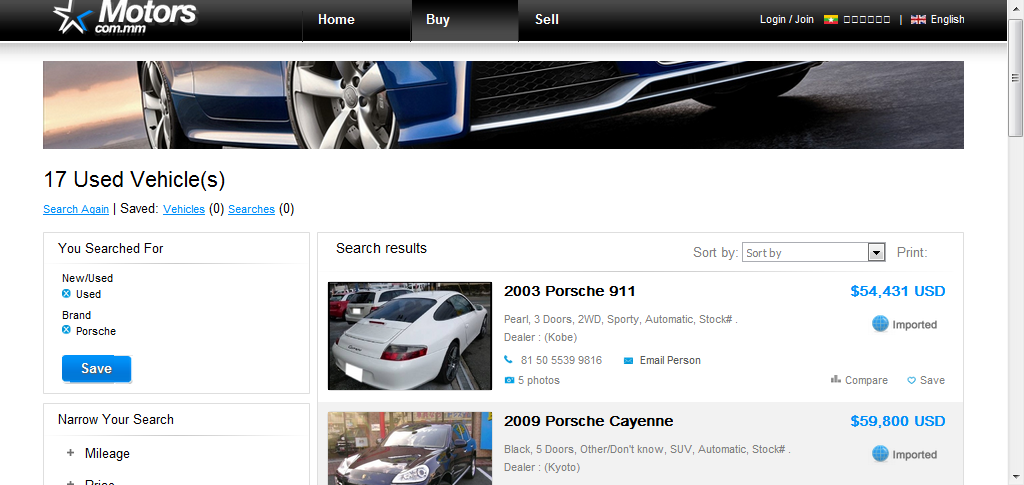Viewport: 1024px width, 485px height.
Task: Click Imported globe icon on Porsche Cayenne listing
Action: 880,454
